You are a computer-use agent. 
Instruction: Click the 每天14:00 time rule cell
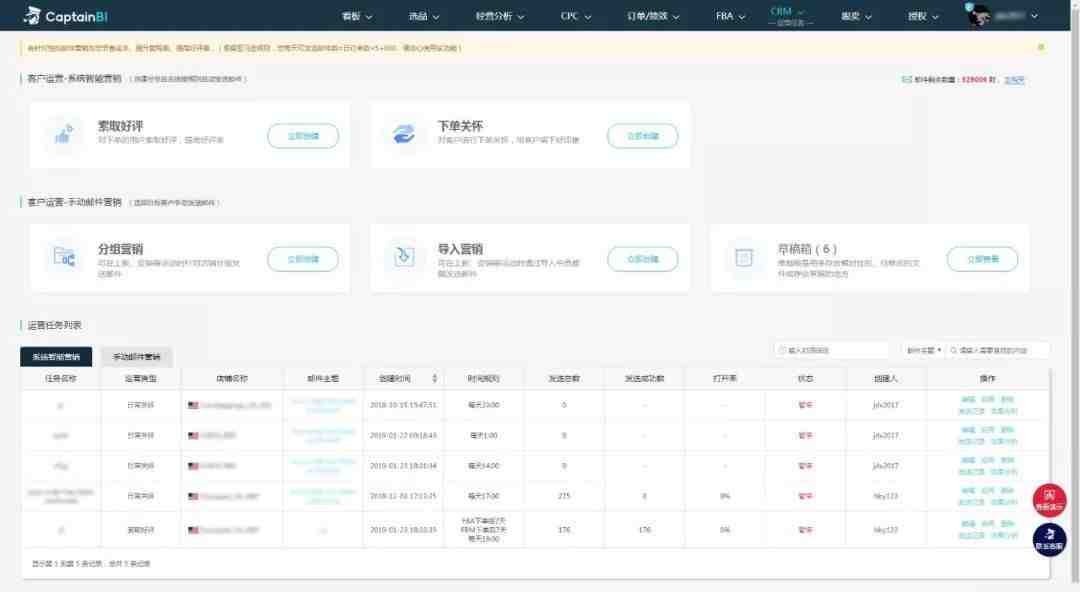click(484, 466)
